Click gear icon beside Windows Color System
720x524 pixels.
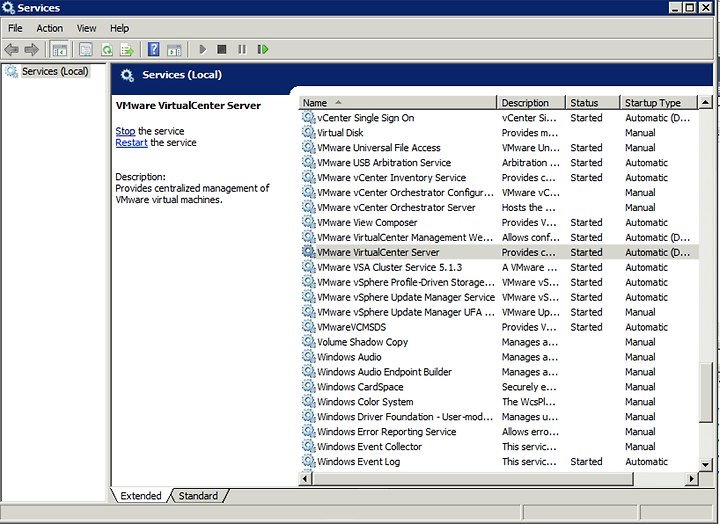click(309, 402)
